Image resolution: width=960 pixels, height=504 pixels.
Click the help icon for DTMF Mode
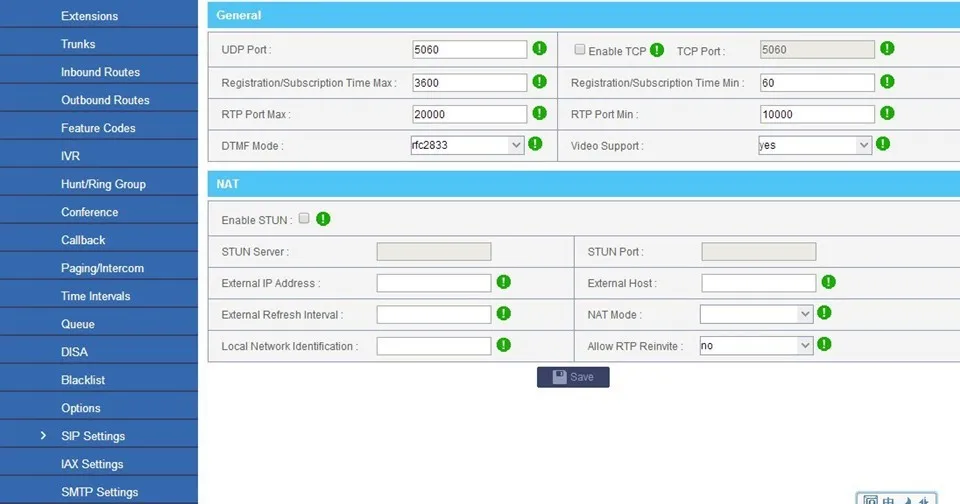click(x=535, y=144)
